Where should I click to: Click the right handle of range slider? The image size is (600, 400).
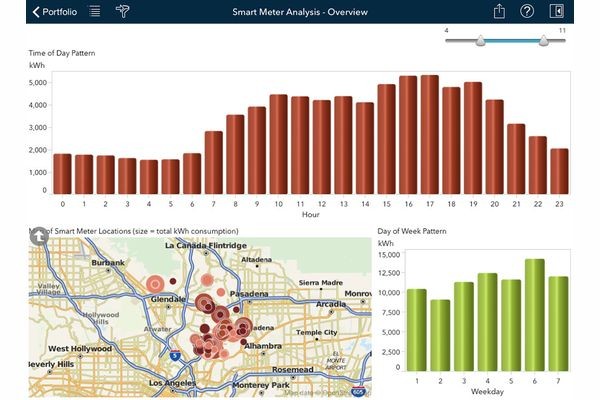click(543, 41)
